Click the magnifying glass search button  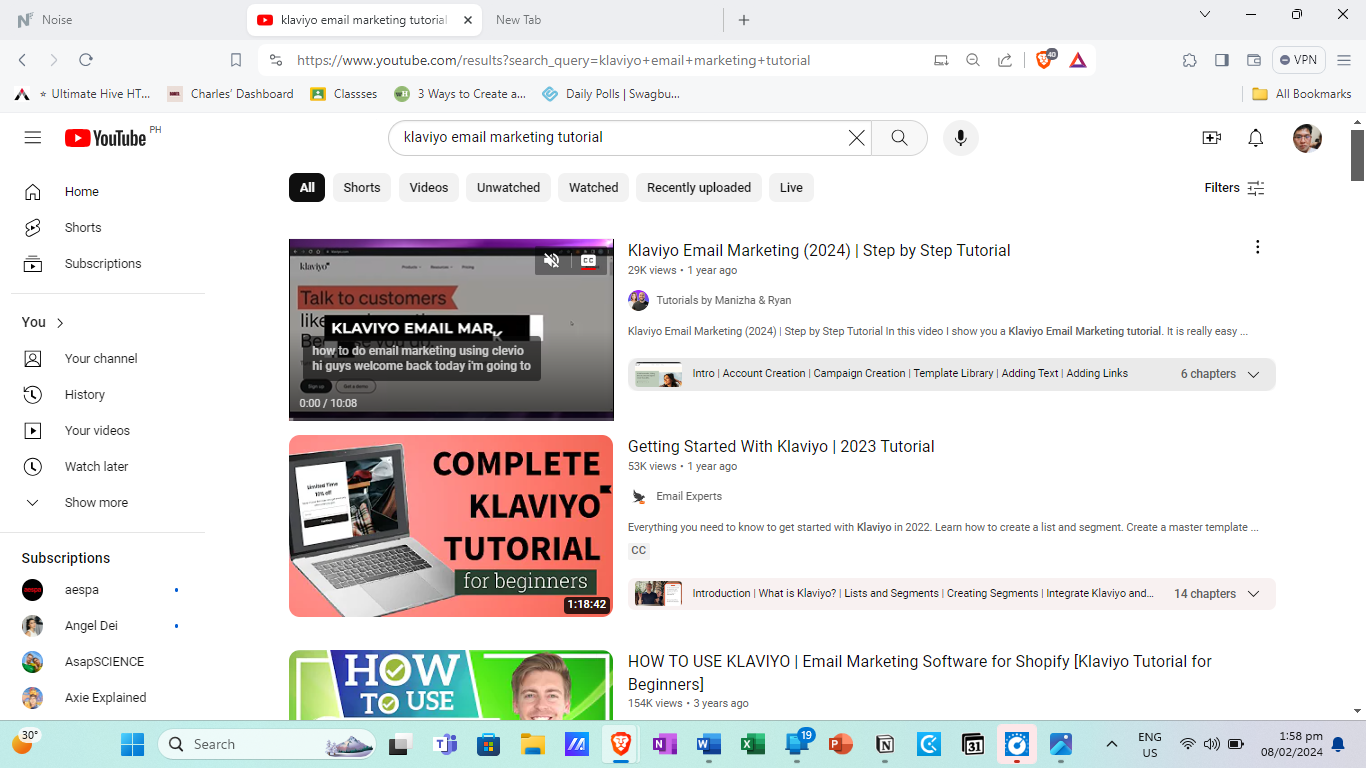coord(899,138)
